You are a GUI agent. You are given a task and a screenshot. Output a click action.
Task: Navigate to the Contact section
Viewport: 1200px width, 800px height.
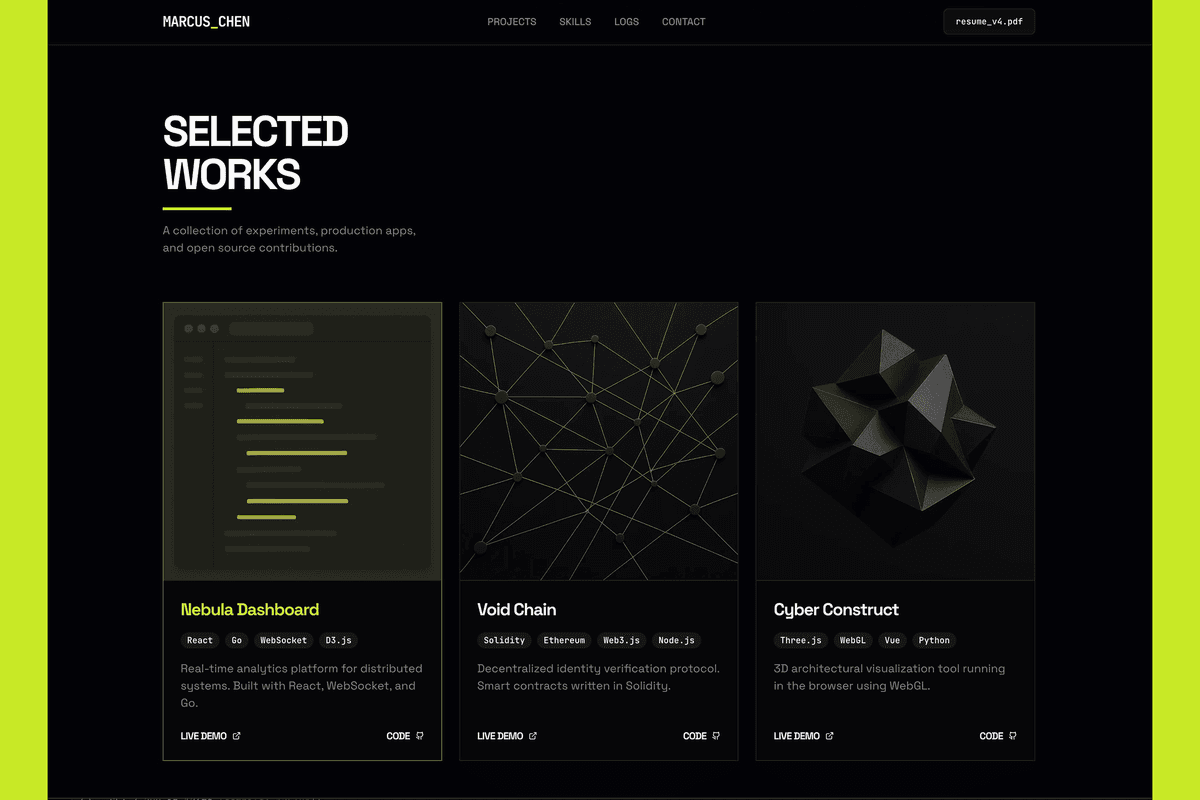(683, 22)
